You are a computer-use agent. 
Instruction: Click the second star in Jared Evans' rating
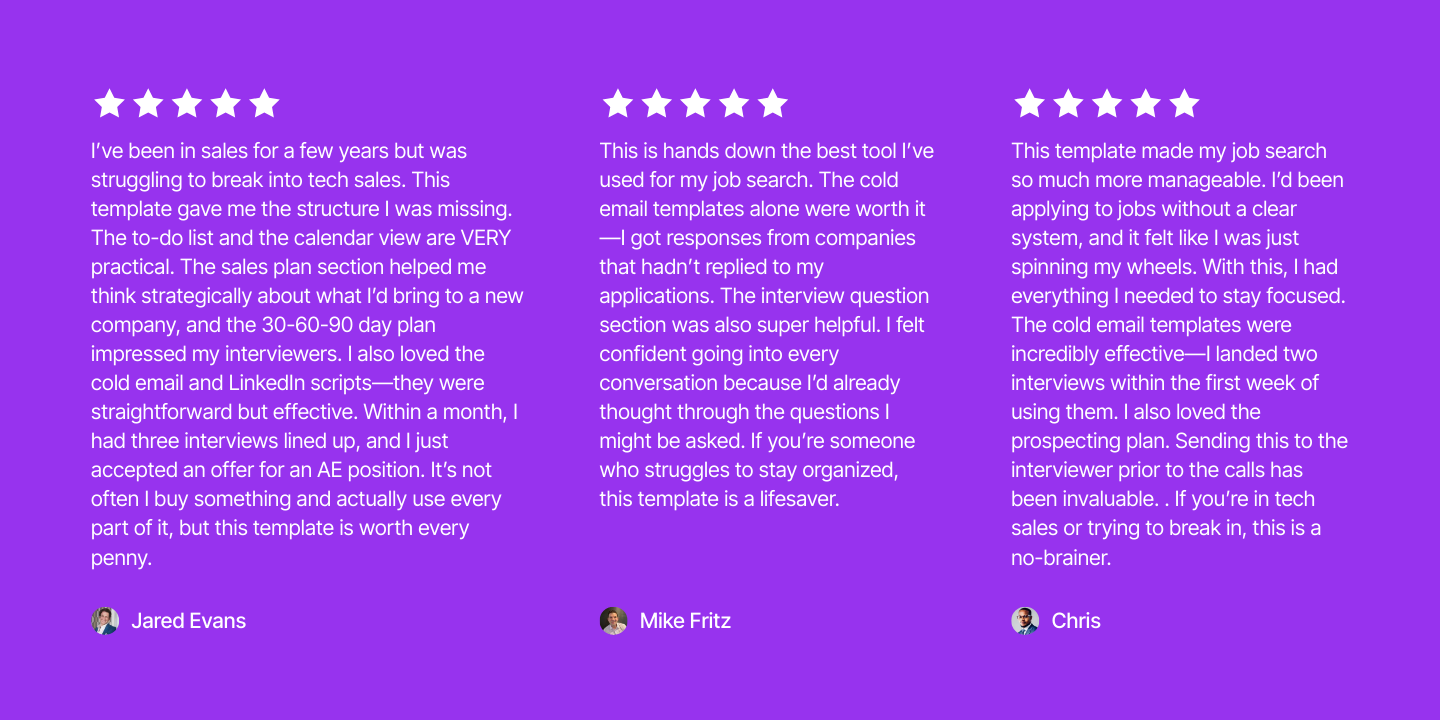click(x=148, y=103)
